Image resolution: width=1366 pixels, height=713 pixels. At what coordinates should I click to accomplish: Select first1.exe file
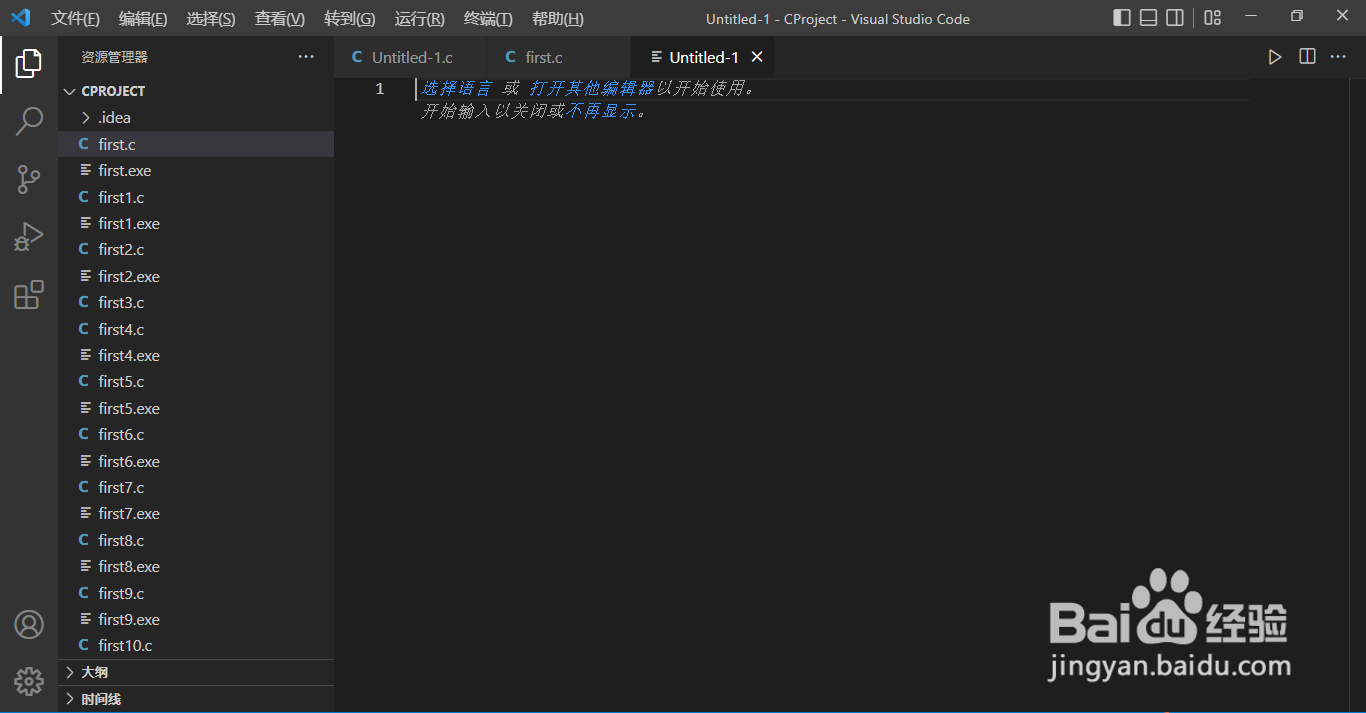pos(196,224)
